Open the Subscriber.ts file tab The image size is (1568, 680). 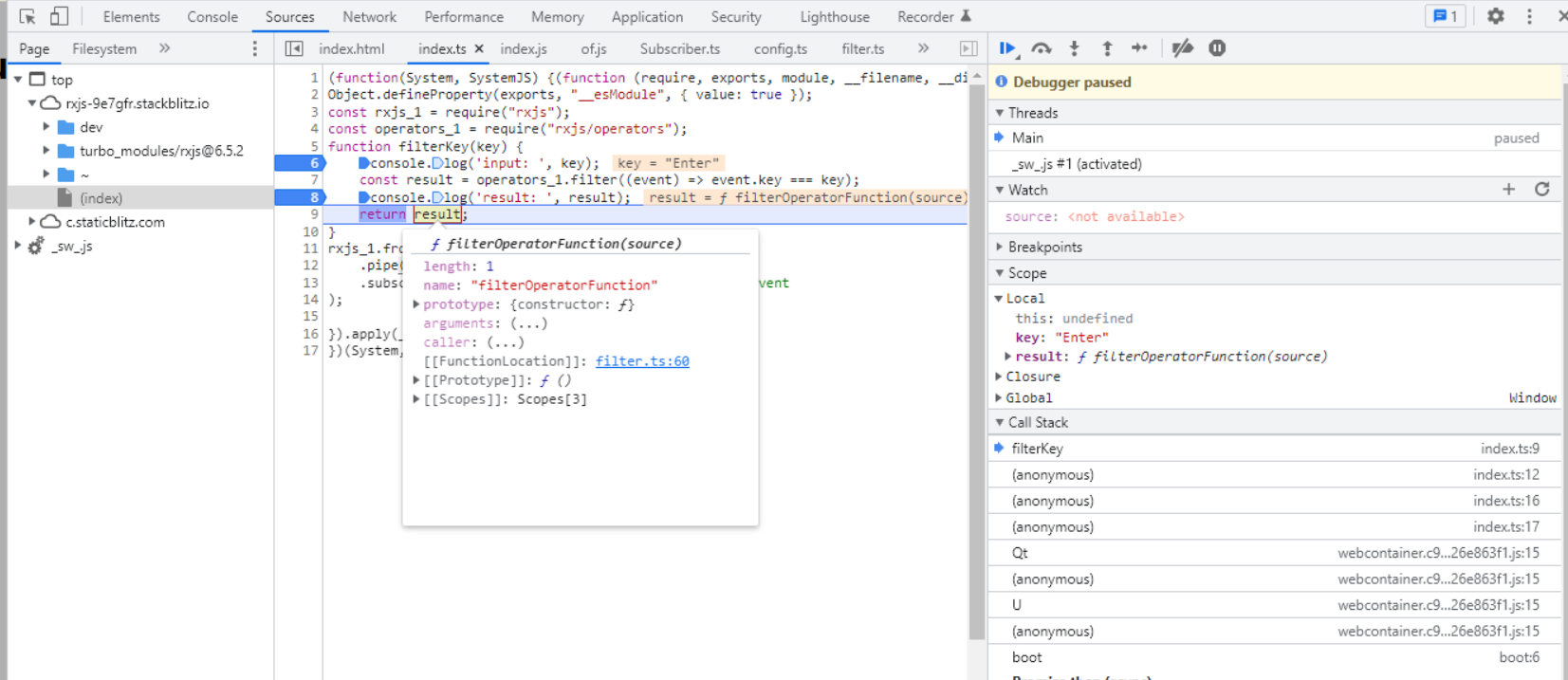[x=680, y=48]
